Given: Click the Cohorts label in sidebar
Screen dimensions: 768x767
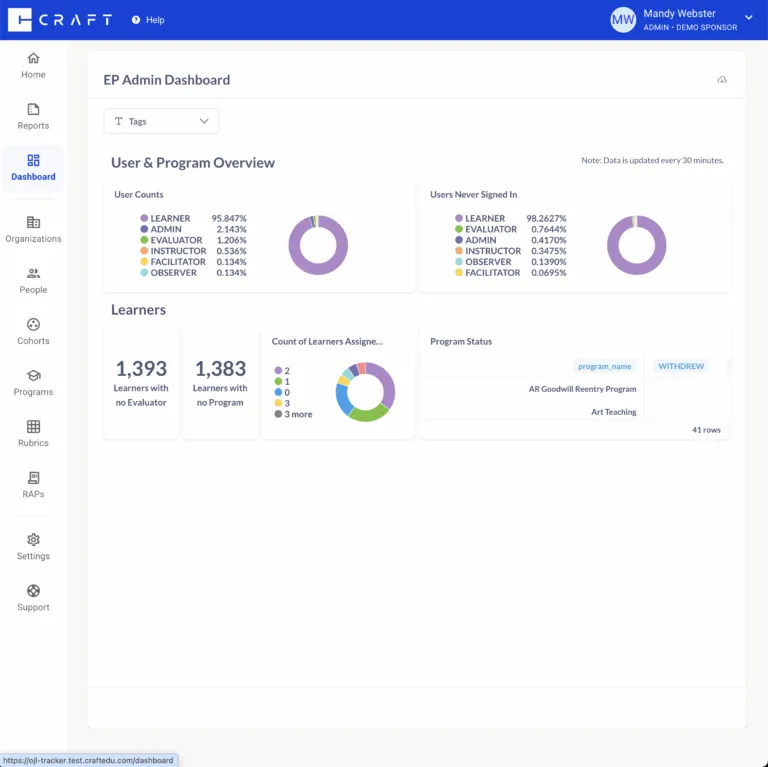Looking at the screenshot, I should pyautogui.click(x=33, y=340).
